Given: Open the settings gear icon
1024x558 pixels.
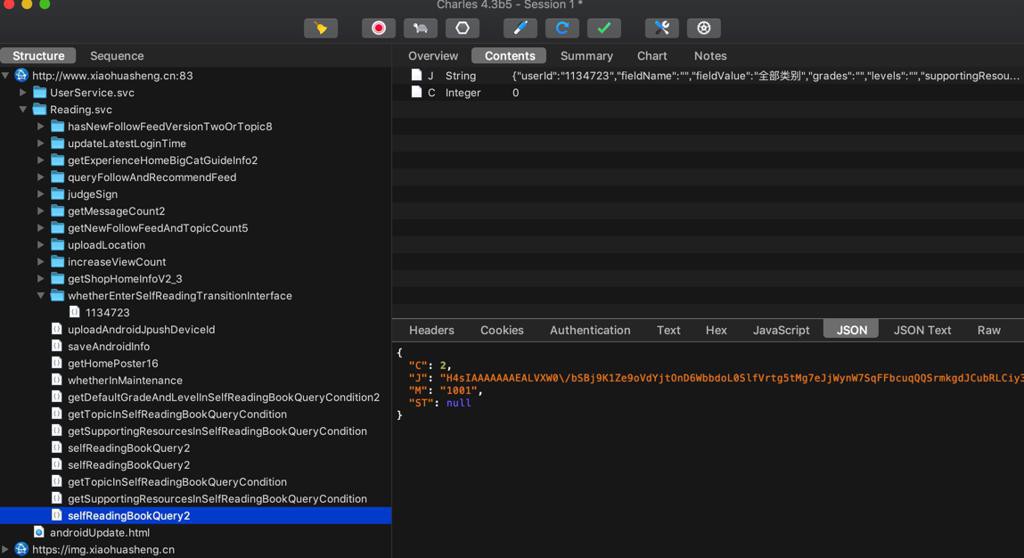Looking at the screenshot, I should click(x=703, y=28).
